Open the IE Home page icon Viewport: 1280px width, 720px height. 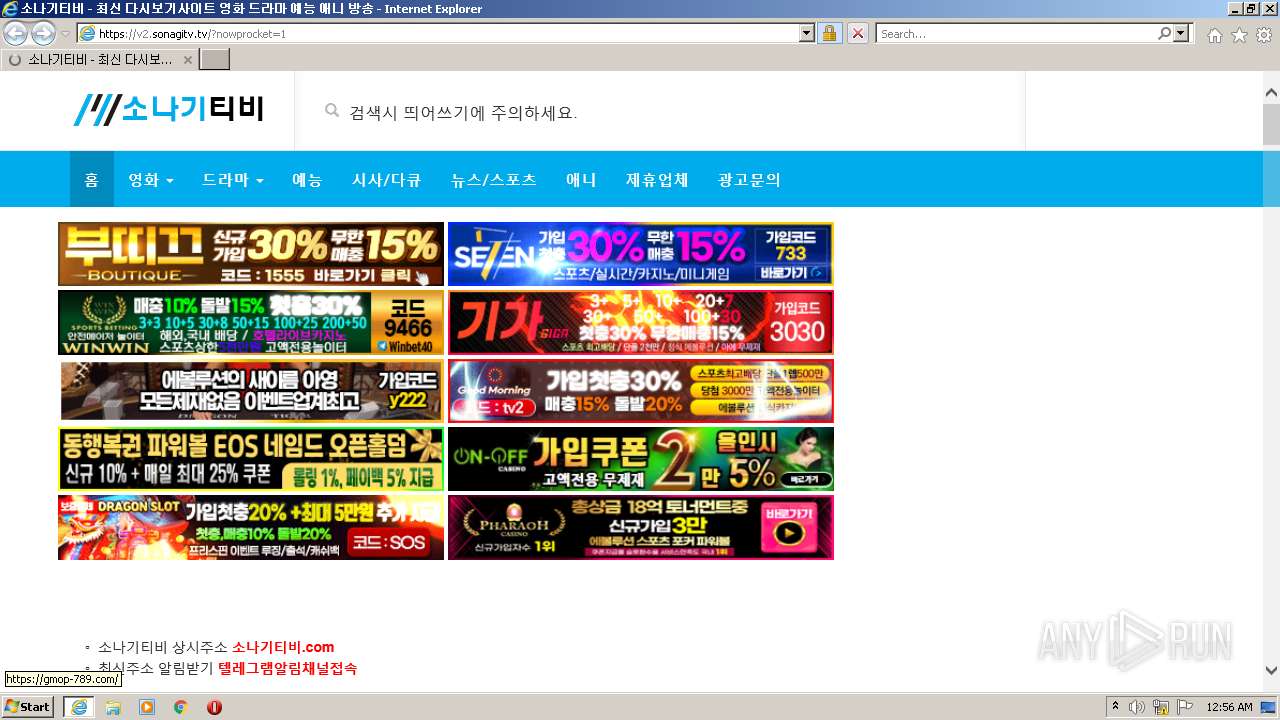tap(1214, 35)
